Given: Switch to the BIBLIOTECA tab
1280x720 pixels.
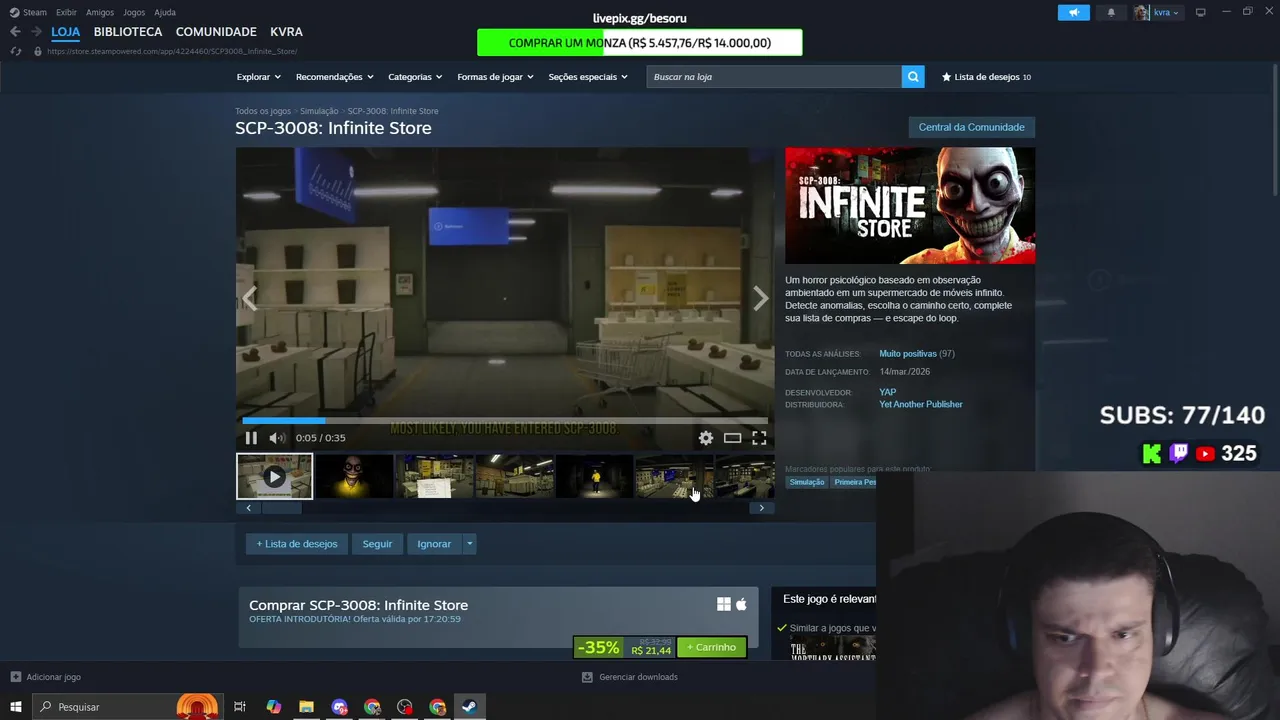Looking at the screenshot, I should tap(128, 31).
